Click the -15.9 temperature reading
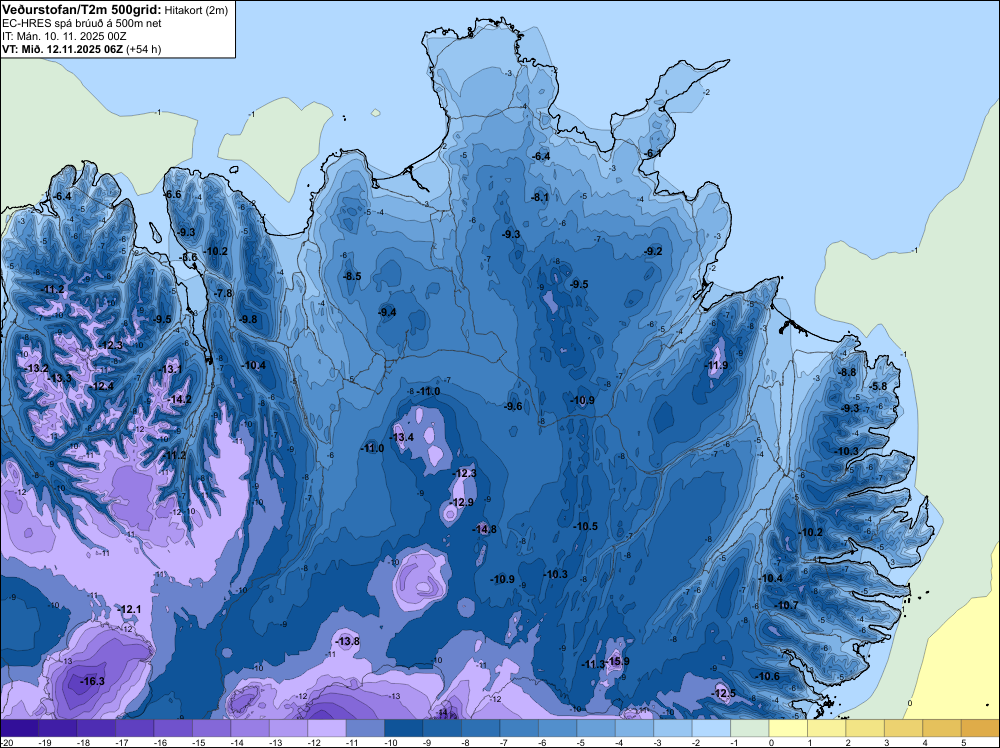 (617, 661)
